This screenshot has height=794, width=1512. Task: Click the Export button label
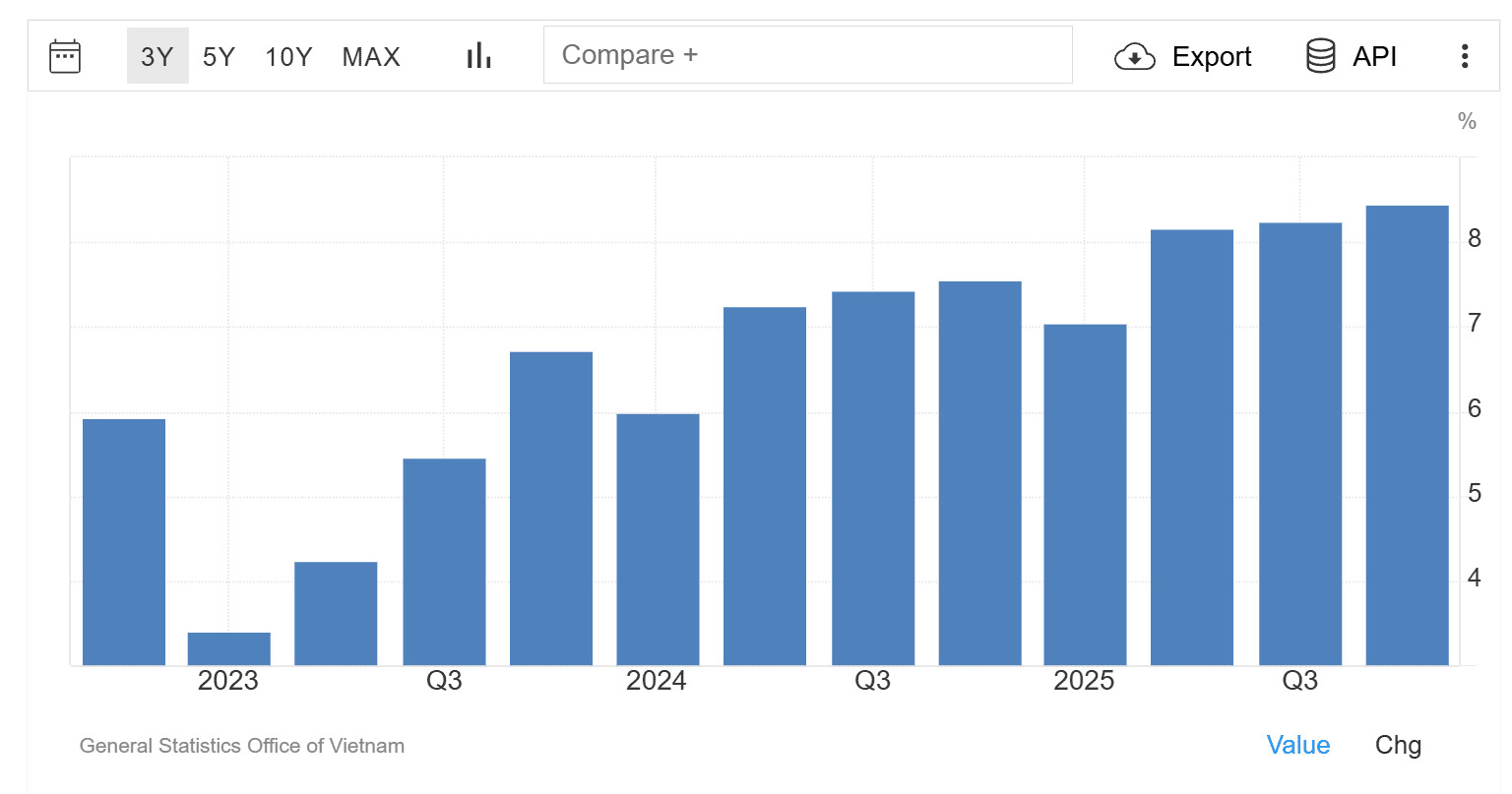coord(1211,57)
